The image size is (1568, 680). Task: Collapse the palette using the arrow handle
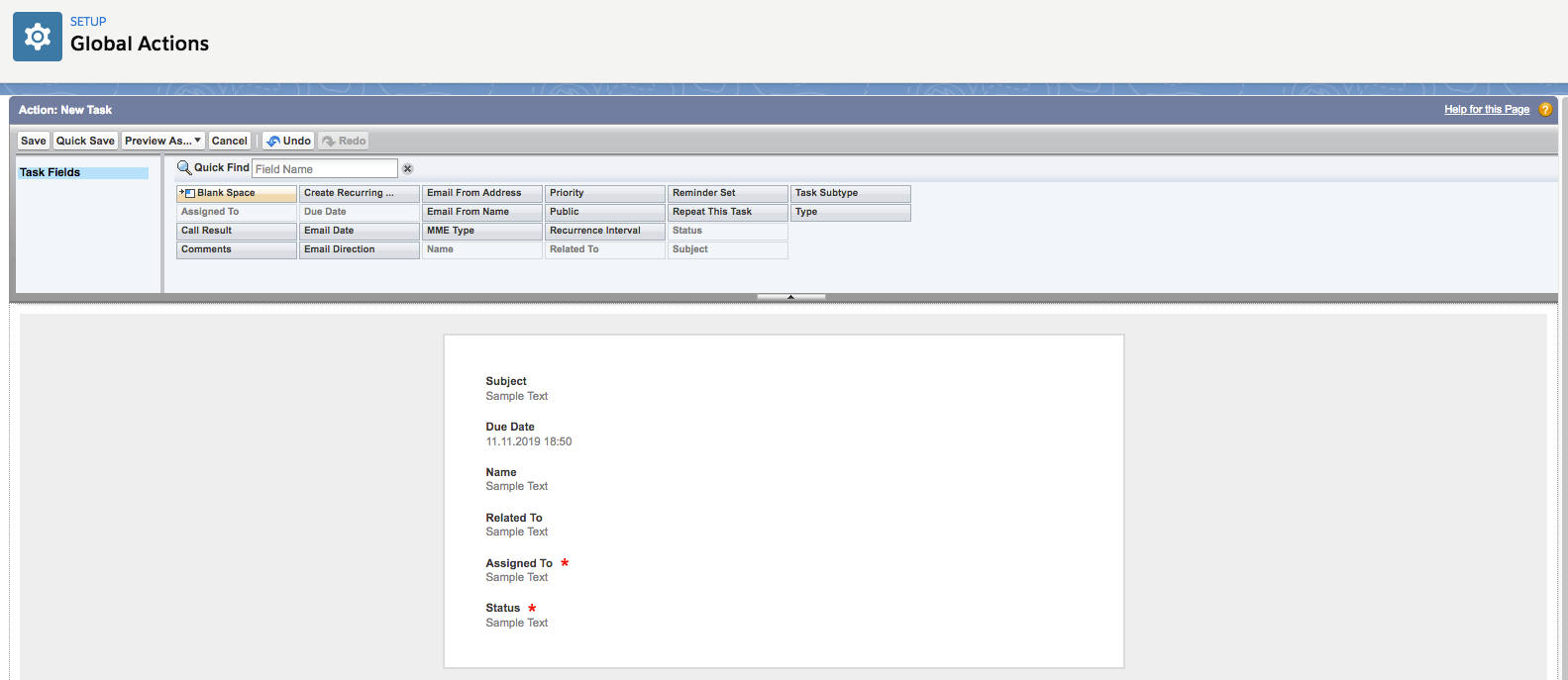[x=790, y=297]
